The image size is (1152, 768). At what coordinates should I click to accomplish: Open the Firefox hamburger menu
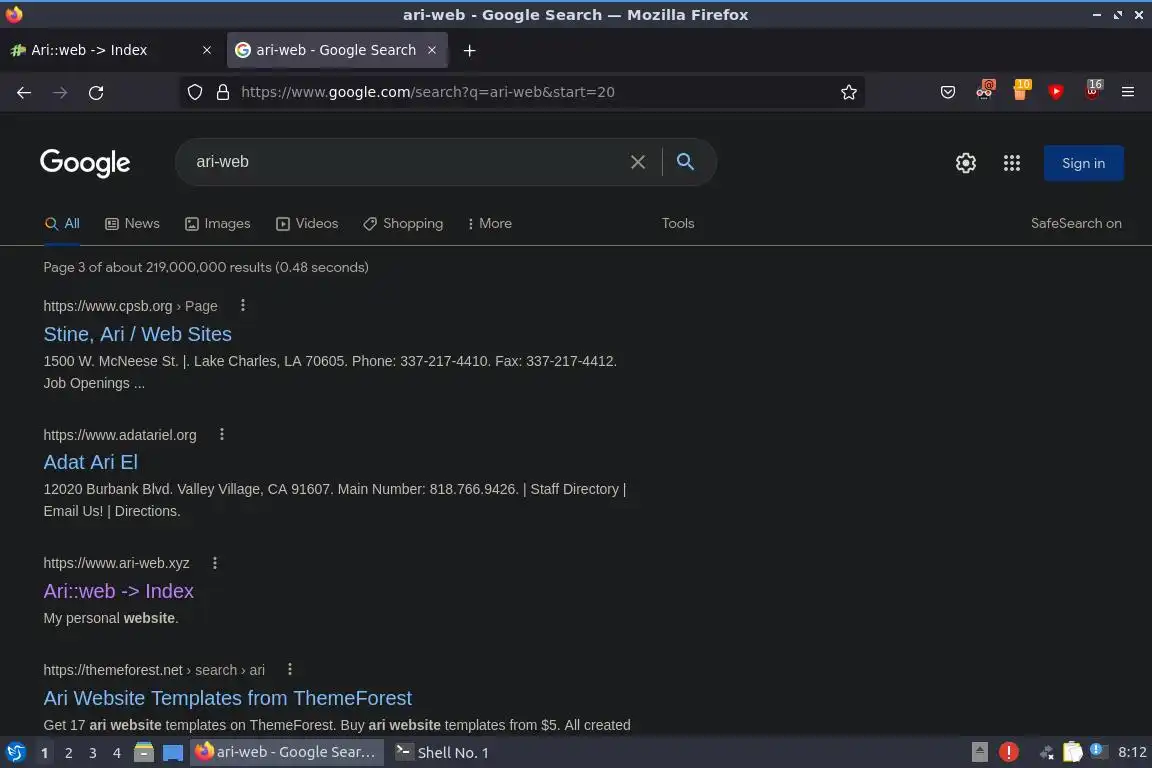click(1128, 92)
